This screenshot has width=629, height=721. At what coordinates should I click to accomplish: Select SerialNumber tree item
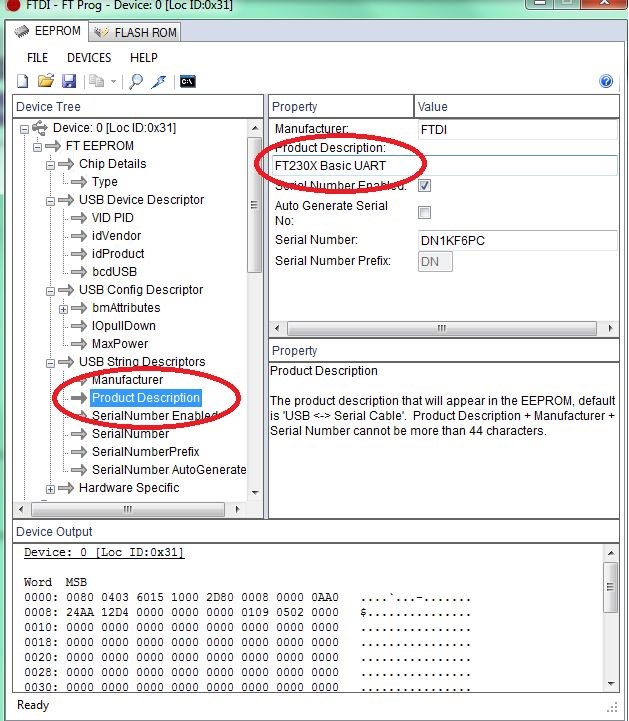tap(130, 434)
